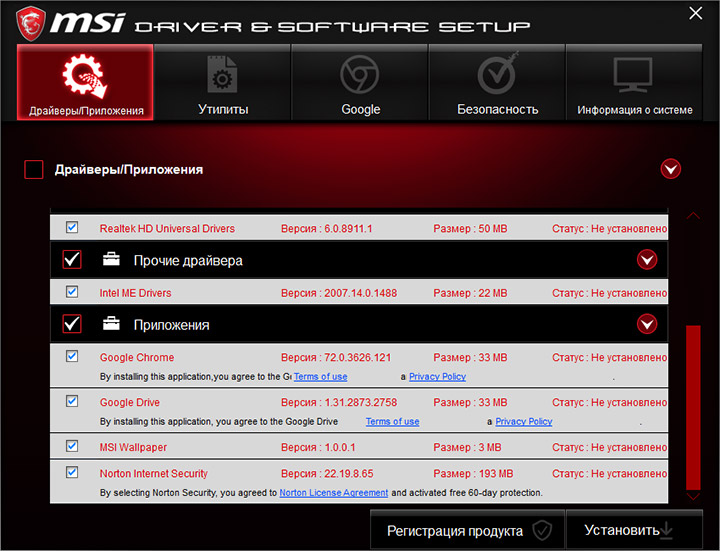Viewport: 720px width, 551px height.
Task: Click the shield icon on Регистрация продукта
Action: pyautogui.click(x=542, y=530)
